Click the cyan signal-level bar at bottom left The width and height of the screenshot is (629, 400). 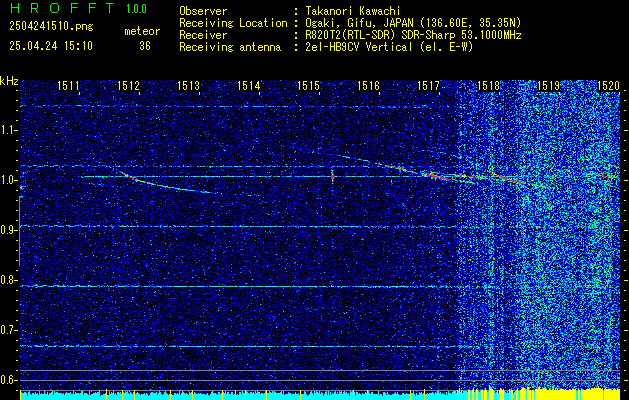(239, 395)
